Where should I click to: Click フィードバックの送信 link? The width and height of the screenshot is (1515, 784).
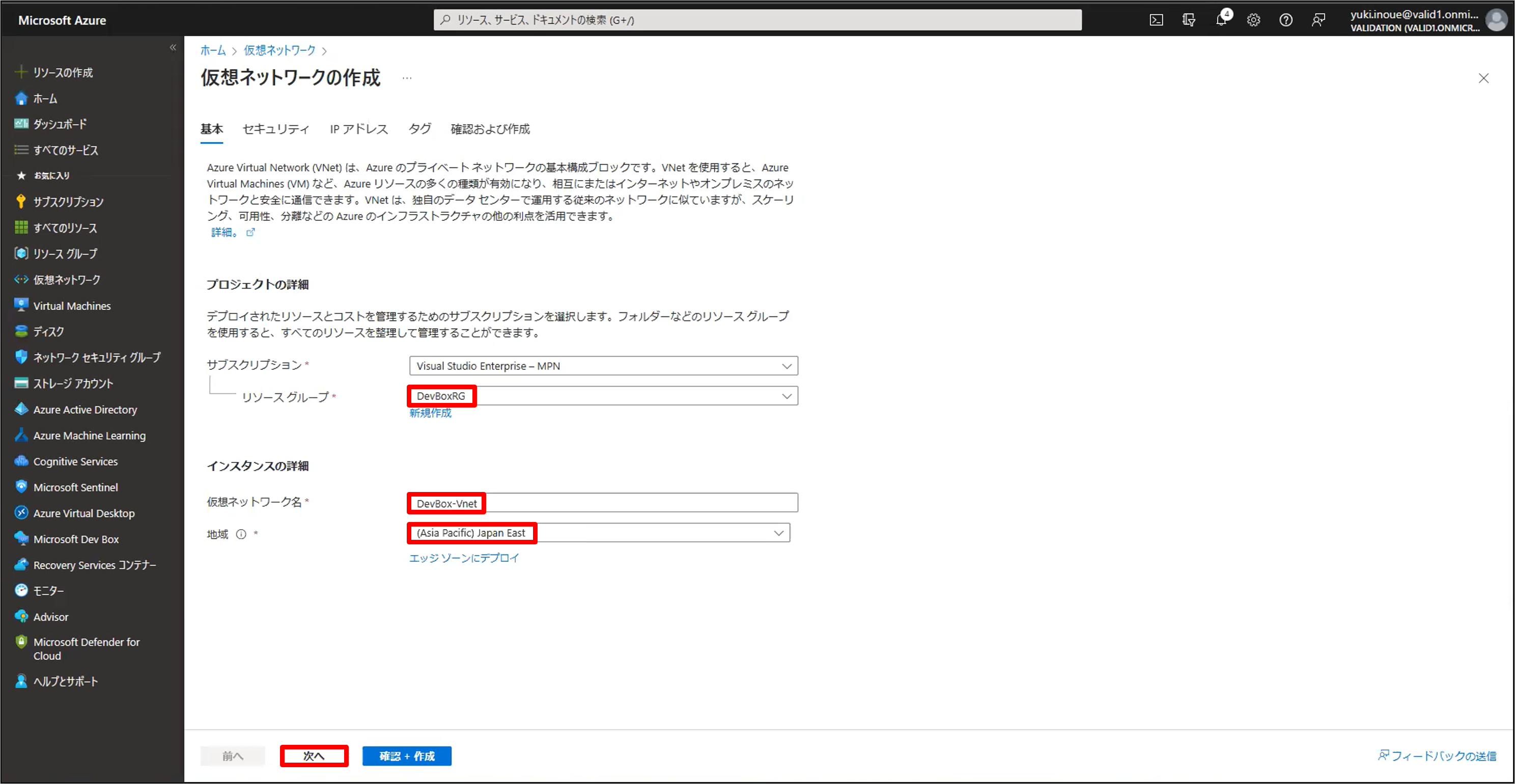(x=1438, y=756)
